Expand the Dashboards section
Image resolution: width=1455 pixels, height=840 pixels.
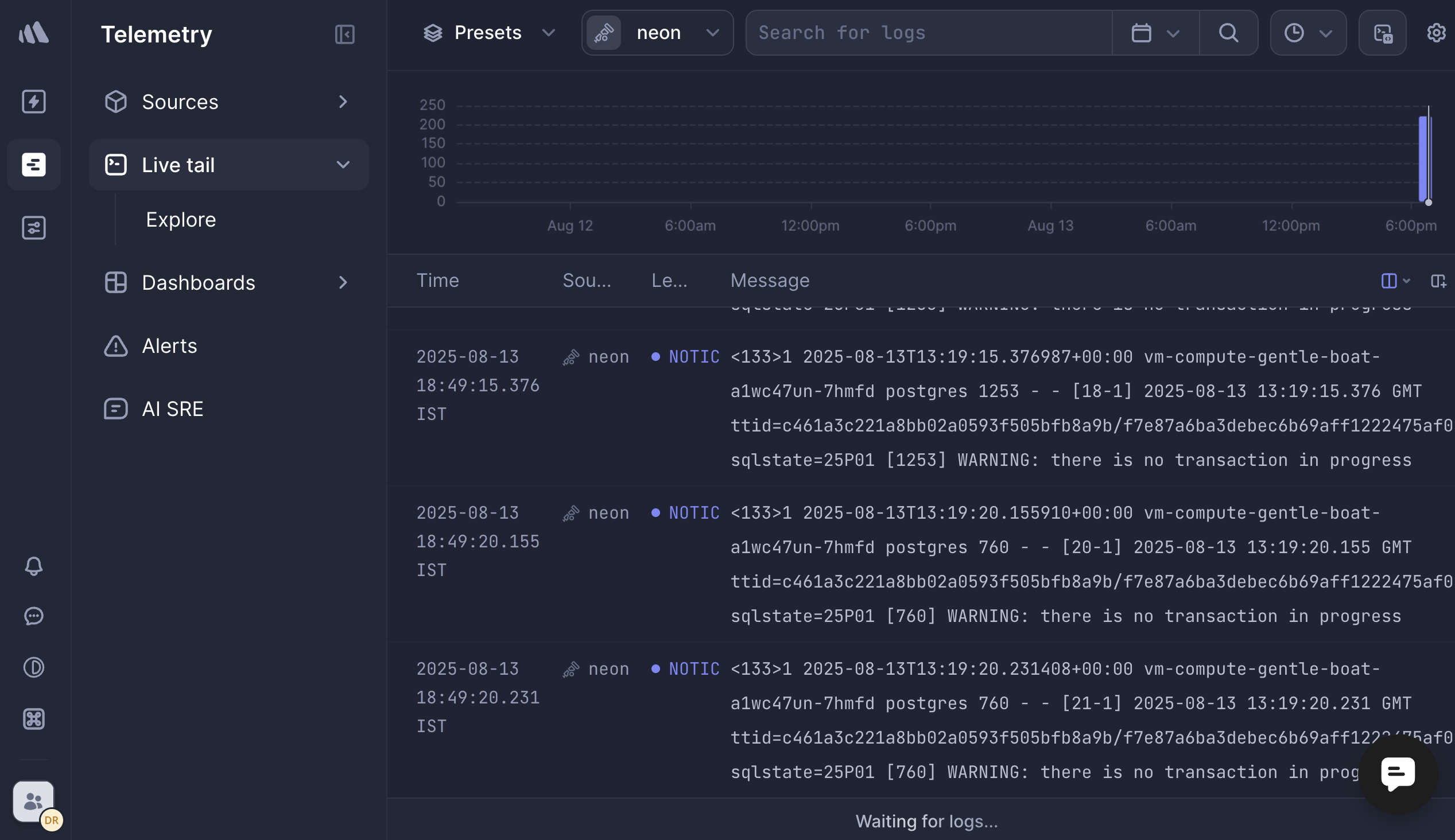pyautogui.click(x=343, y=282)
